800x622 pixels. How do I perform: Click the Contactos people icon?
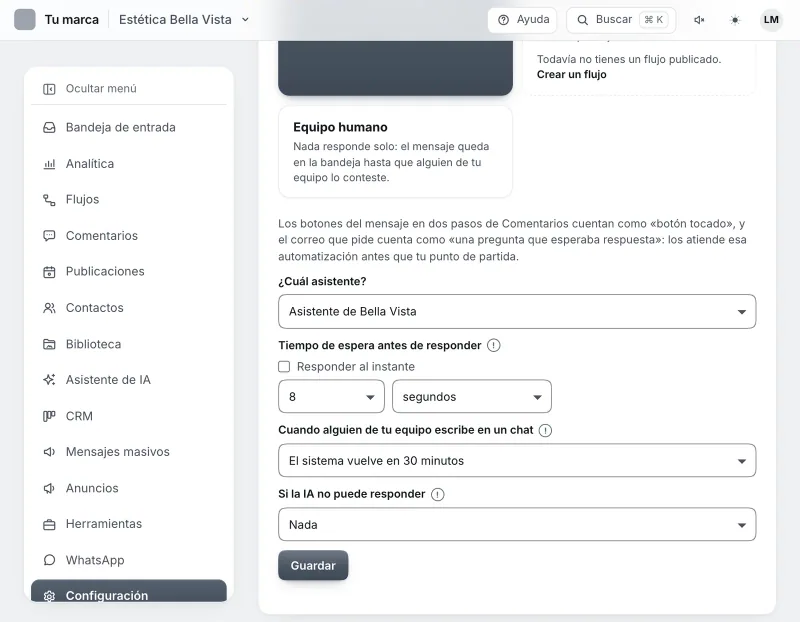click(49, 308)
